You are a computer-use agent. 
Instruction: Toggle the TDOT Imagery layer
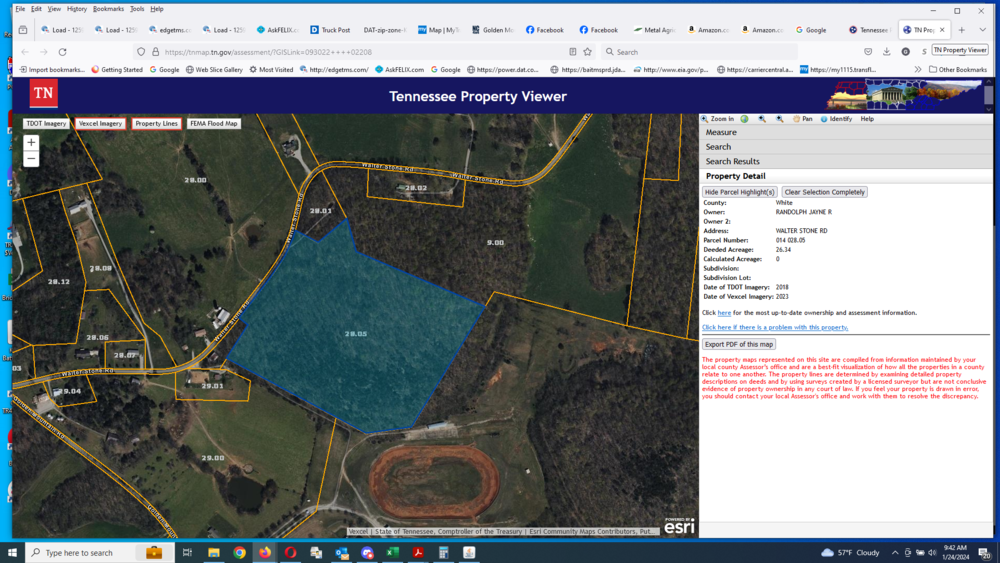(46, 124)
